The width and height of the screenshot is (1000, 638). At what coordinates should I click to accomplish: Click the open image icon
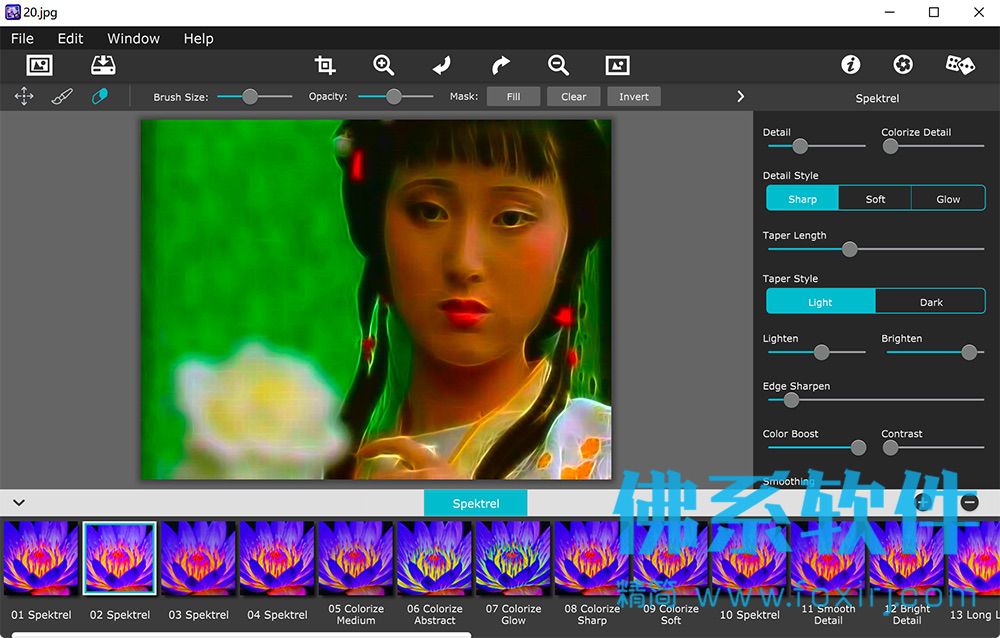[x=40, y=65]
